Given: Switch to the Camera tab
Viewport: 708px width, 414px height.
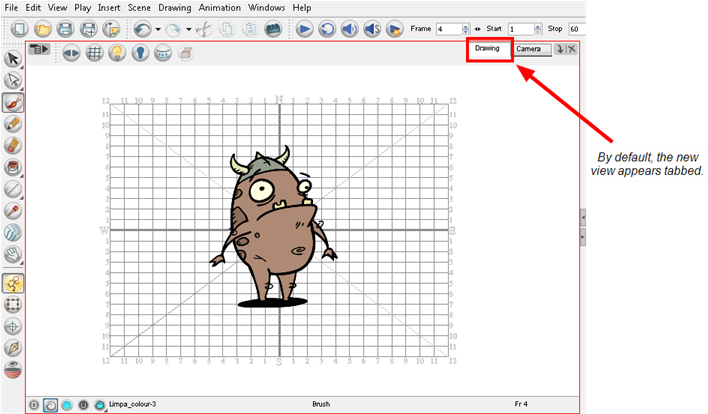Looking at the screenshot, I should (x=531, y=49).
